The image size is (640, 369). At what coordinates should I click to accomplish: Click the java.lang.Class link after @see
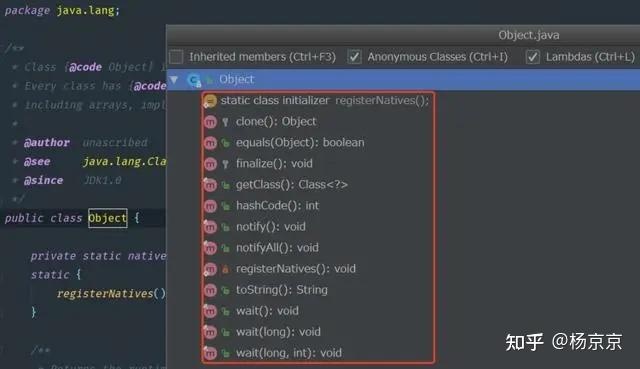point(124,162)
